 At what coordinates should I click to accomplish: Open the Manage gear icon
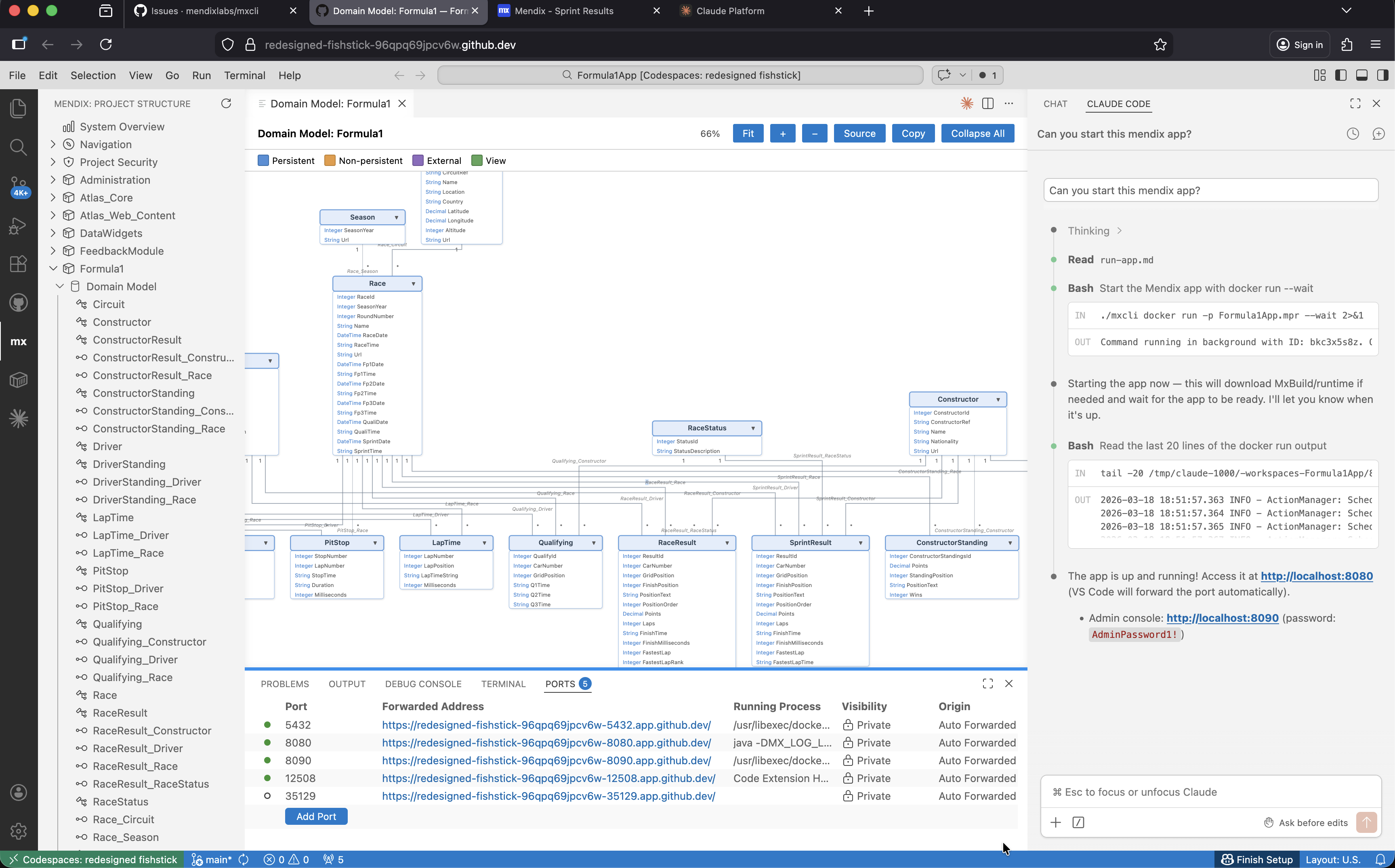click(19, 831)
